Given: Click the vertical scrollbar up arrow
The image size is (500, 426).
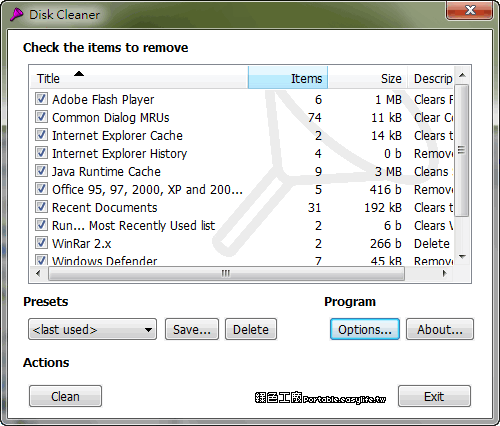Looking at the screenshot, I should pyautogui.click(x=462, y=75).
